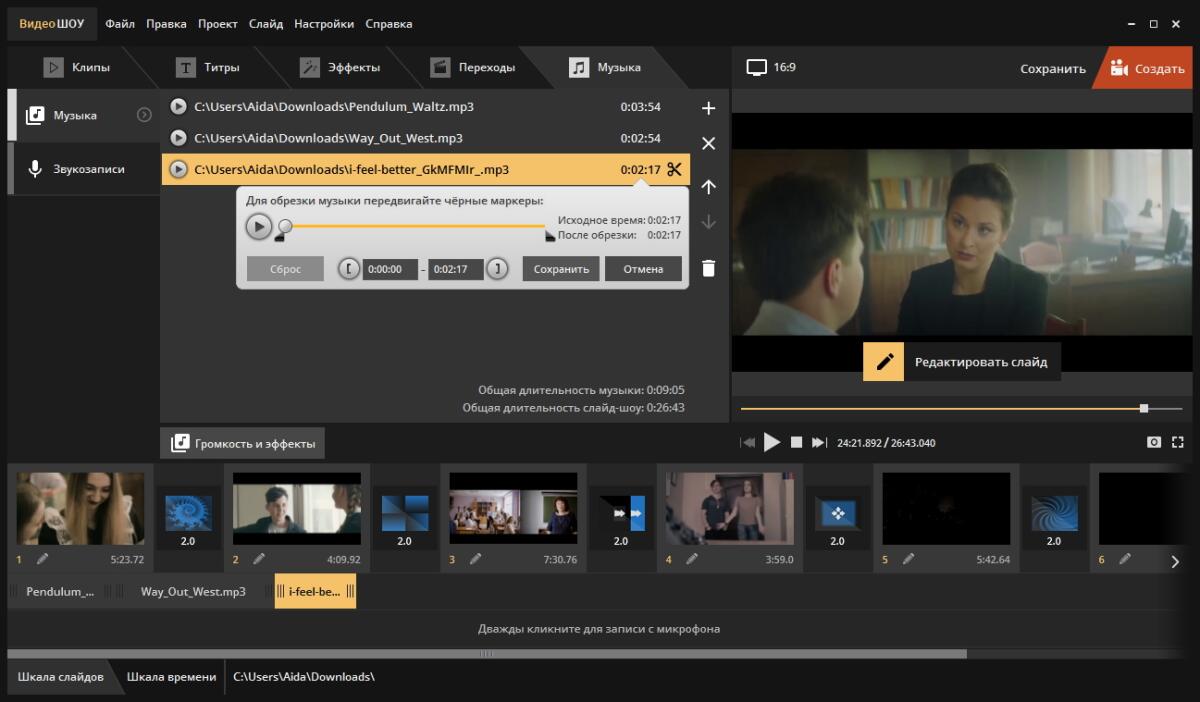Select the slide 4 thumbnail in timeline
The height and width of the screenshot is (702, 1200).
(x=730, y=508)
